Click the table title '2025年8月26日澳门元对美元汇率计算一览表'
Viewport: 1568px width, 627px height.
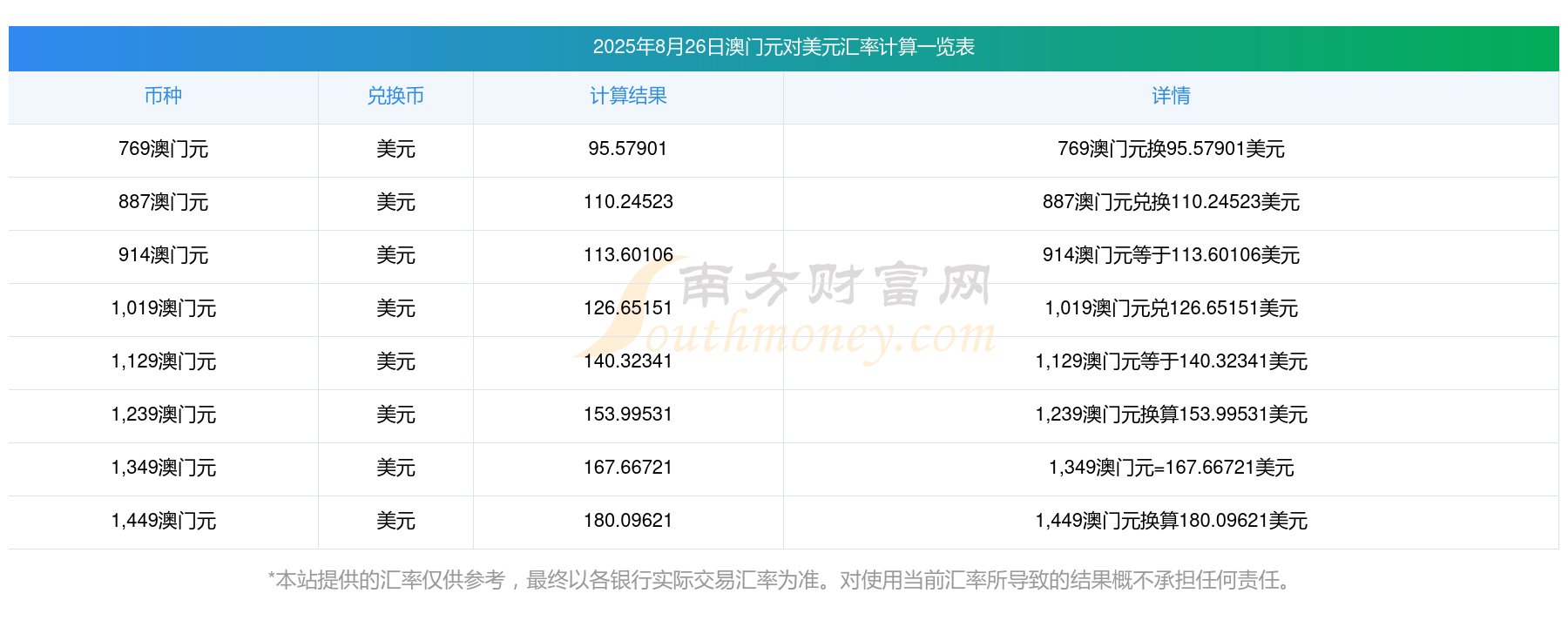point(783,47)
